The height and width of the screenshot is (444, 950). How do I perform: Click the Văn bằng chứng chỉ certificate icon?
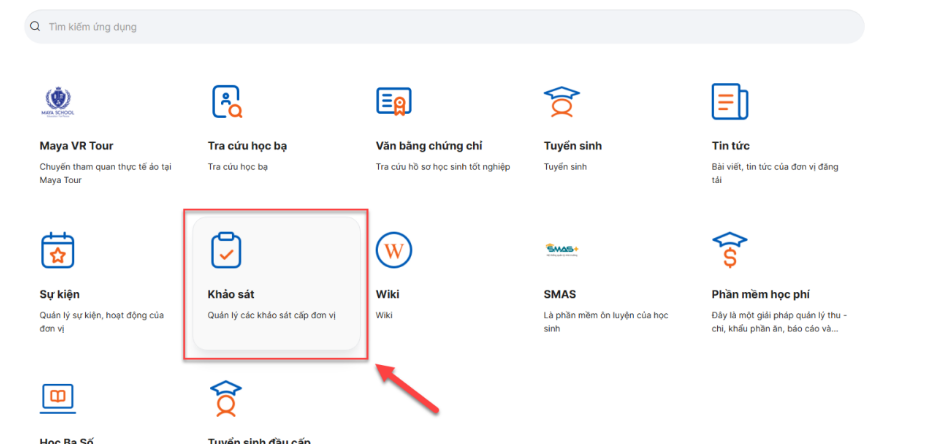(x=394, y=101)
